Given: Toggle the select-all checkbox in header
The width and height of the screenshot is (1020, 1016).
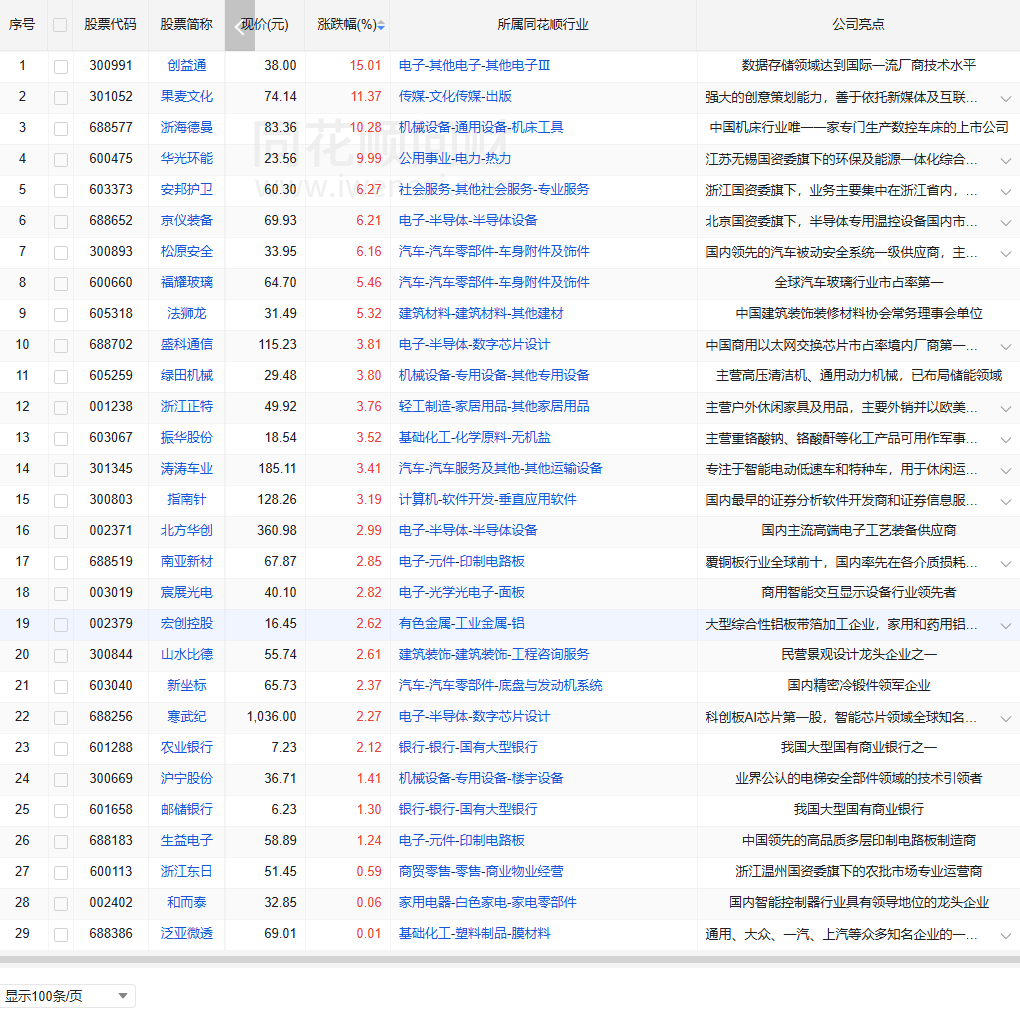Looking at the screenshot, I should [x=61, y=25].
